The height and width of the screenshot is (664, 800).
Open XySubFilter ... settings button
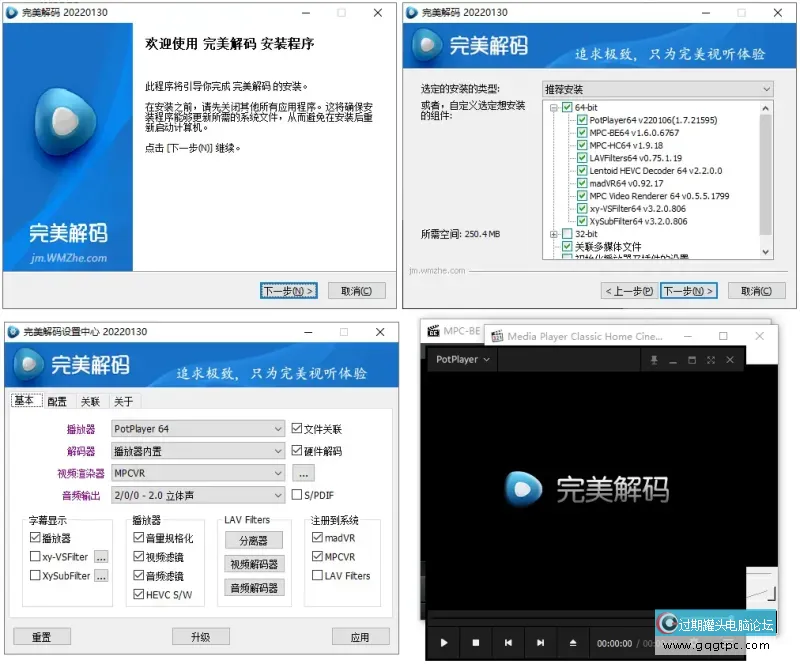[x=101, y=576]
